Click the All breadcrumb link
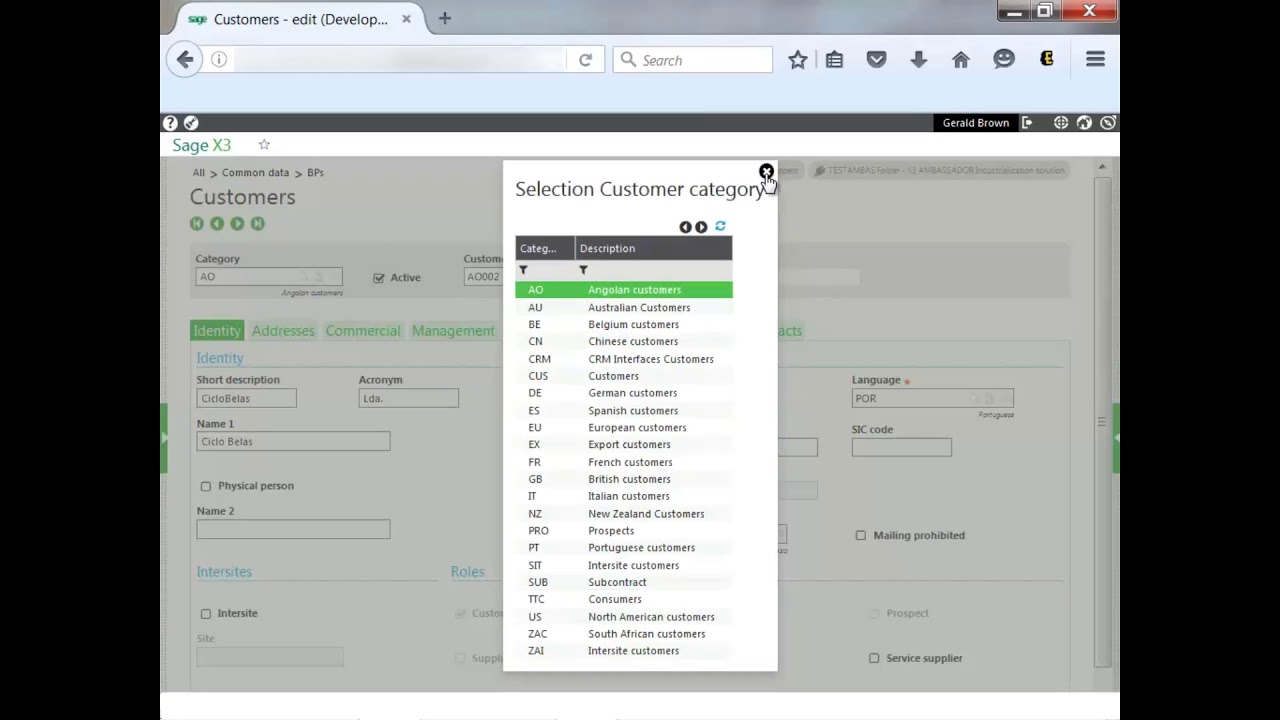Image resolution: width=1280 pixels, height=720 pixels. point(199,173)
